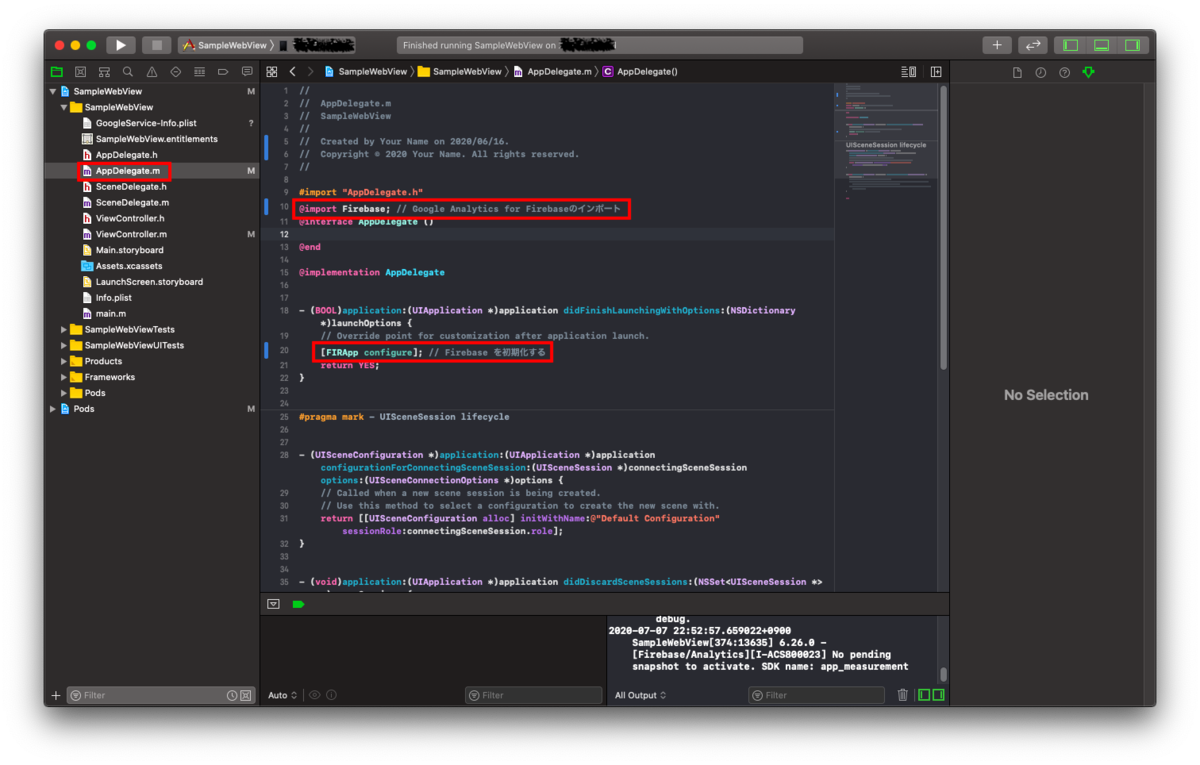Expand the Pods folder
Screen dimensions: 1200x765
click(x=64, y=393)
